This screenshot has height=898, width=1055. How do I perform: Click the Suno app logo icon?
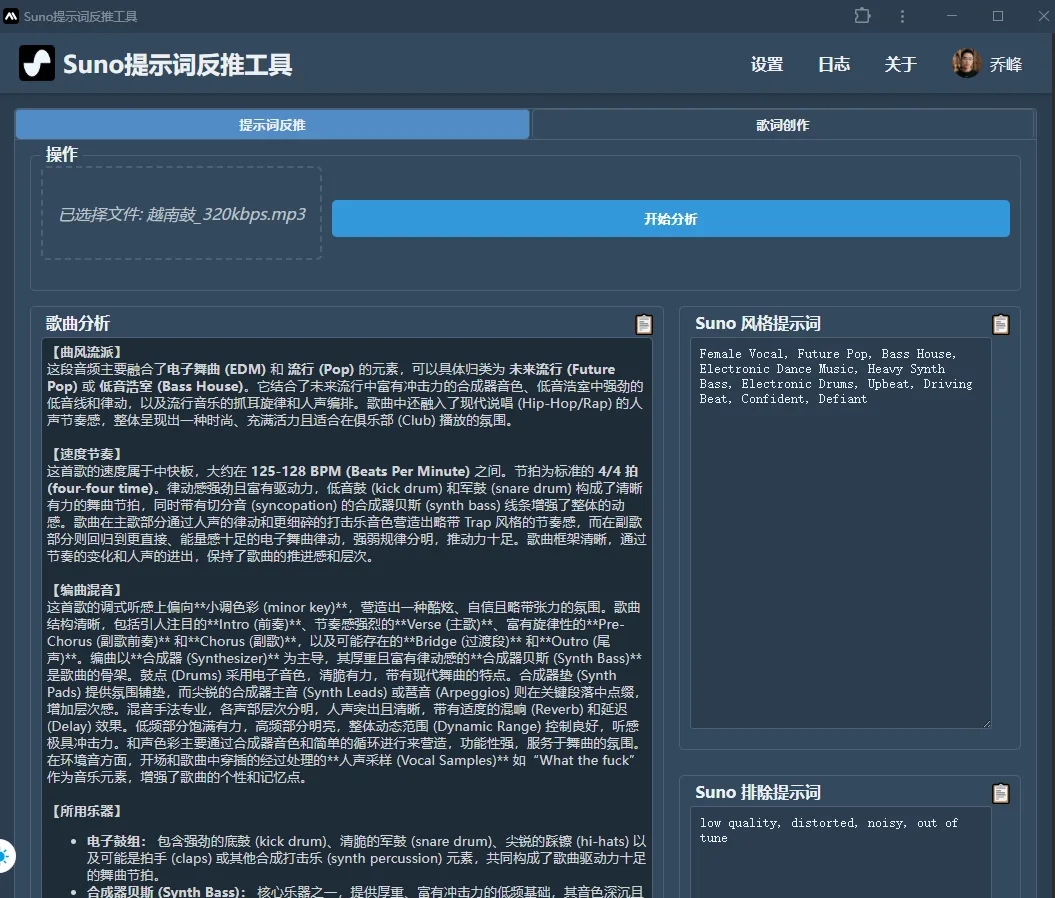click(37, 63)
